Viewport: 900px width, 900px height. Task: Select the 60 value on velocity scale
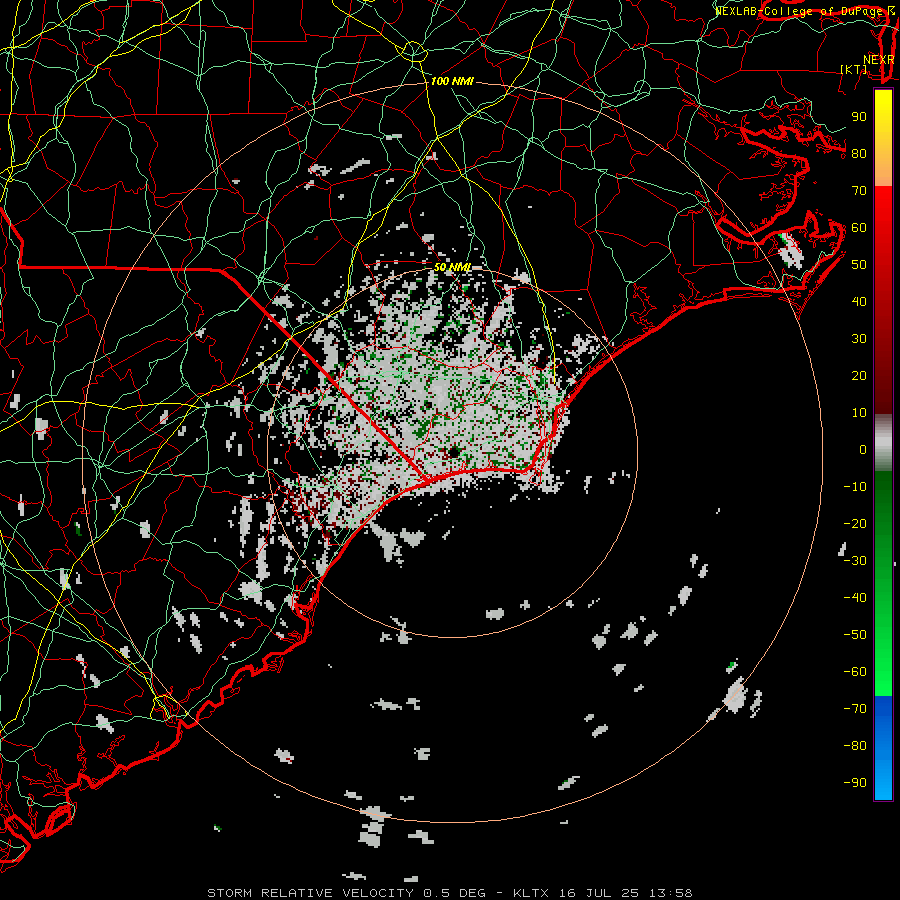click(x=859, y=227)
